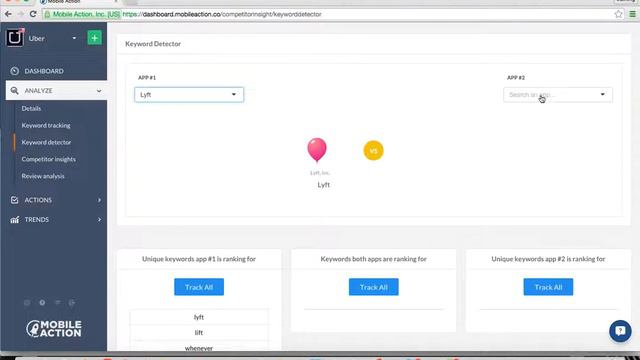Click the Dashboard clock icon
Viewport: 640px width, 360px height.
tap(15, 71)
